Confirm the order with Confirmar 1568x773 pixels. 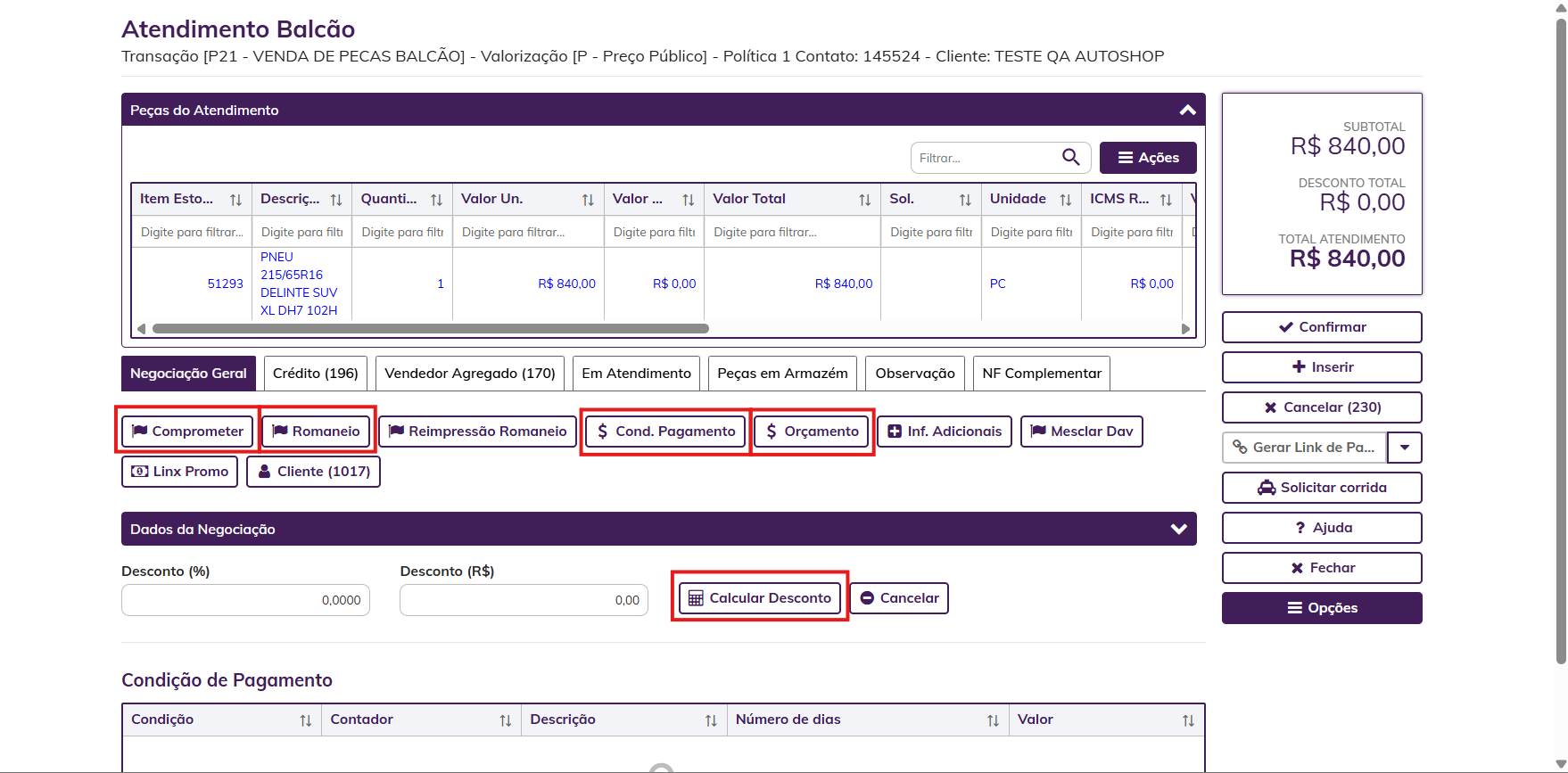coord(1322,327)
